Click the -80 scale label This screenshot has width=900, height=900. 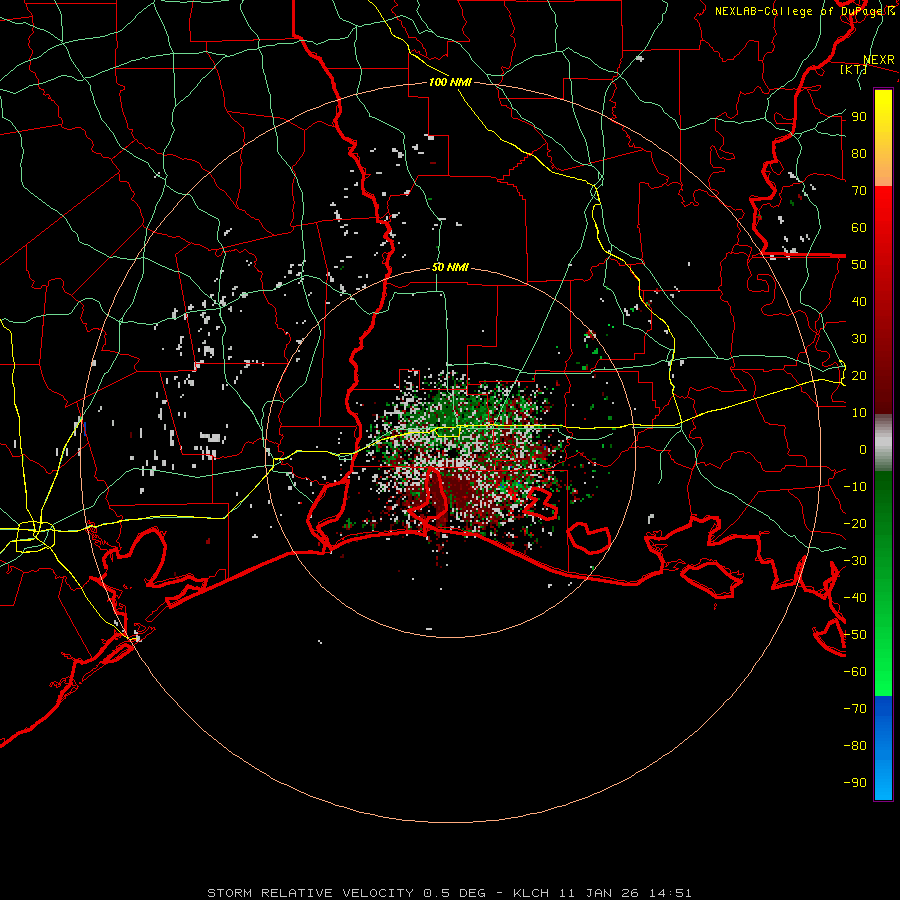pos(855,746)
